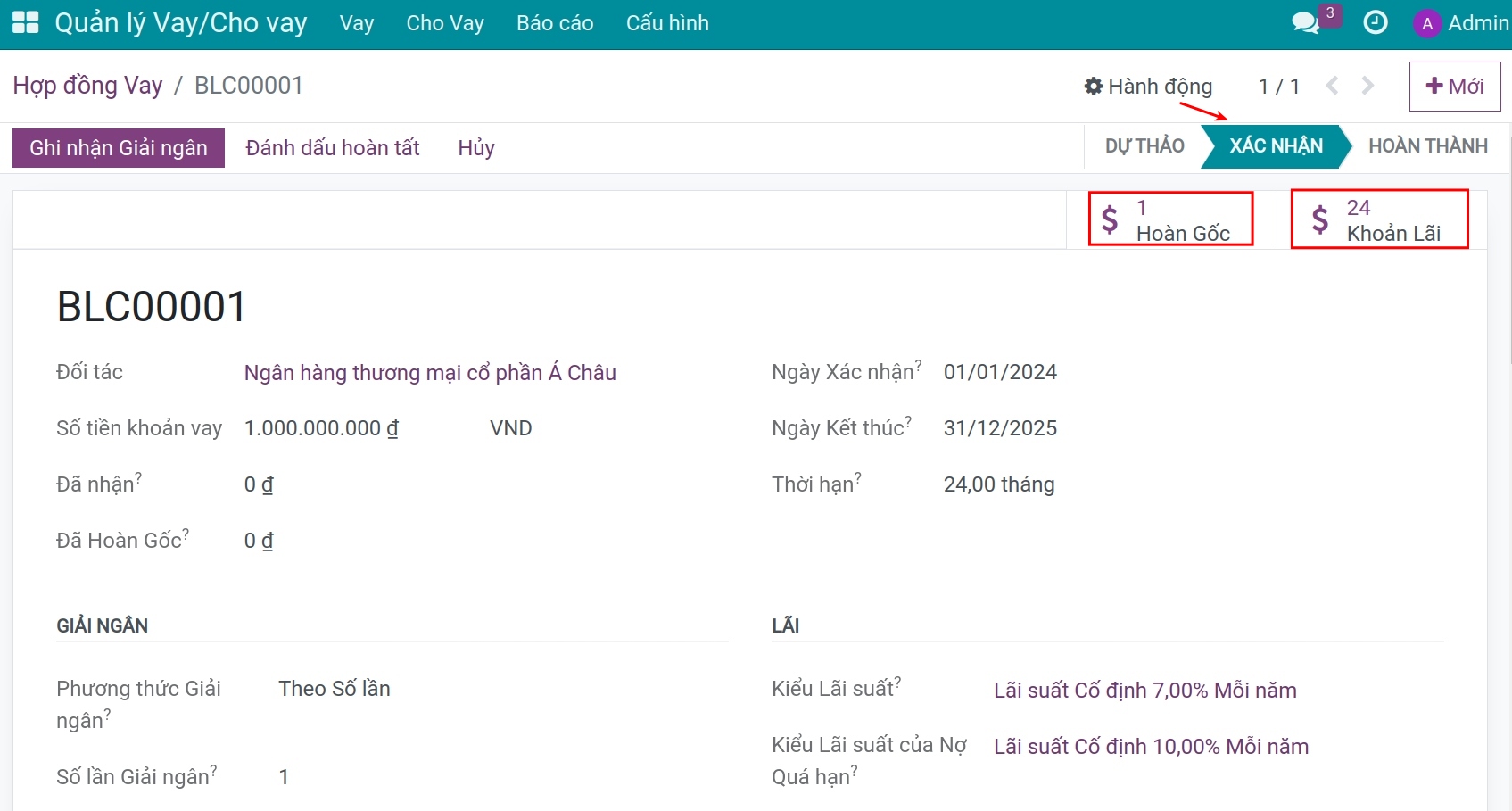Click Theo Số lần disbursement method
The width and height of the screenshot is (1512, 811).
click(335, 689)
